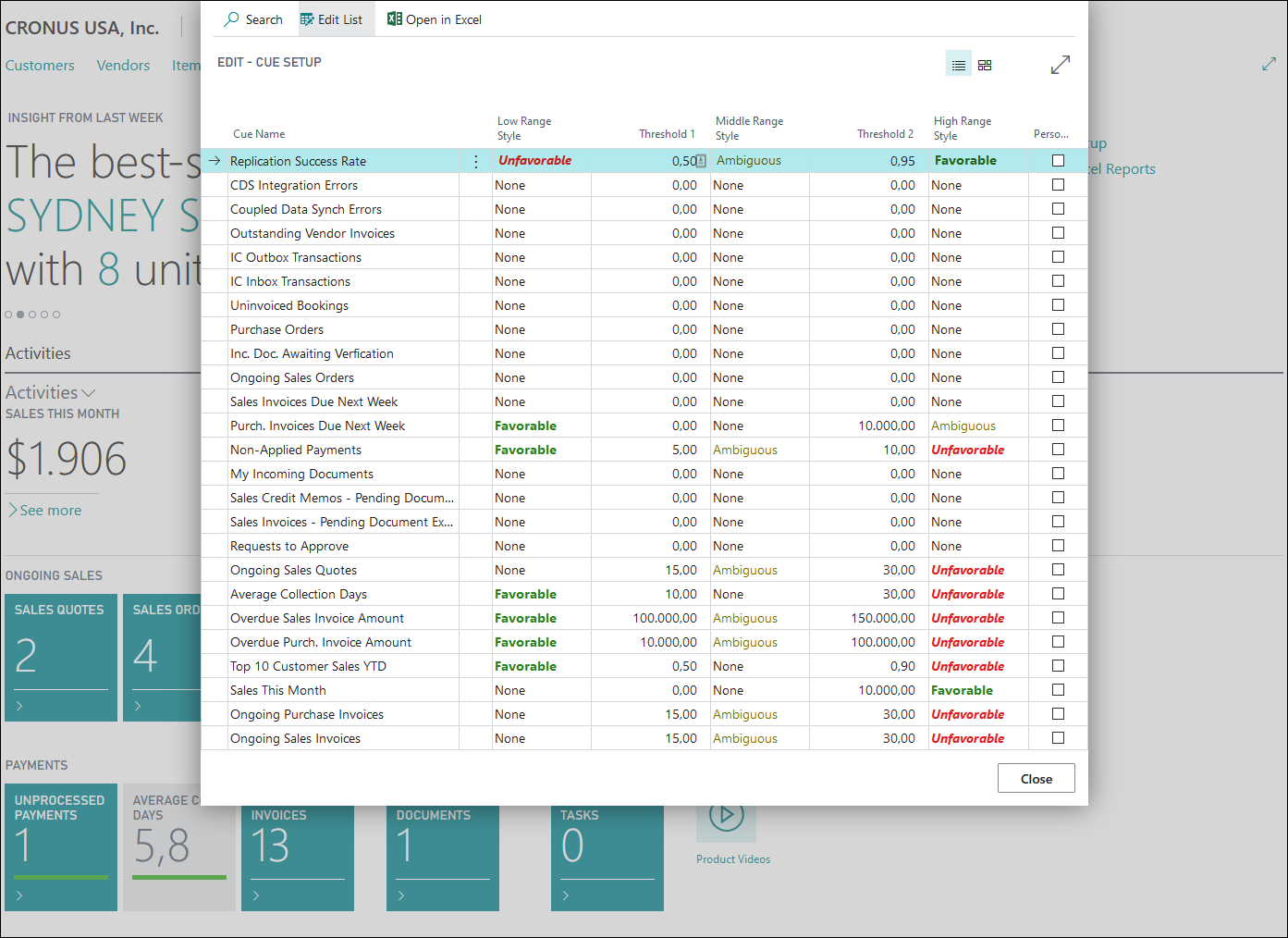Switch to tile view layout icon

[985, 65]
